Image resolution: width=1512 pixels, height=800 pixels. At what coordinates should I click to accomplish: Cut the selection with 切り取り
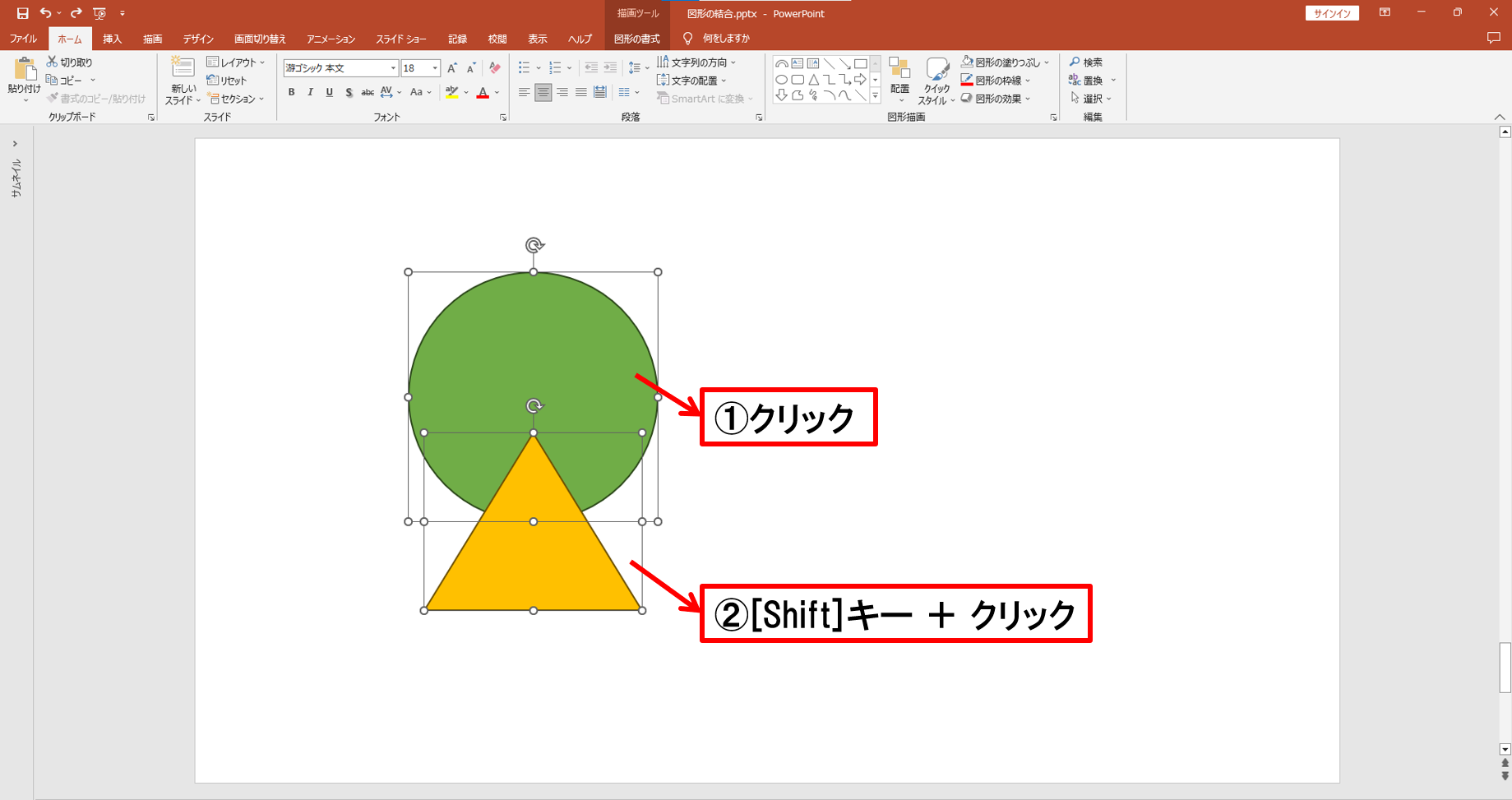tap(70, 62)
